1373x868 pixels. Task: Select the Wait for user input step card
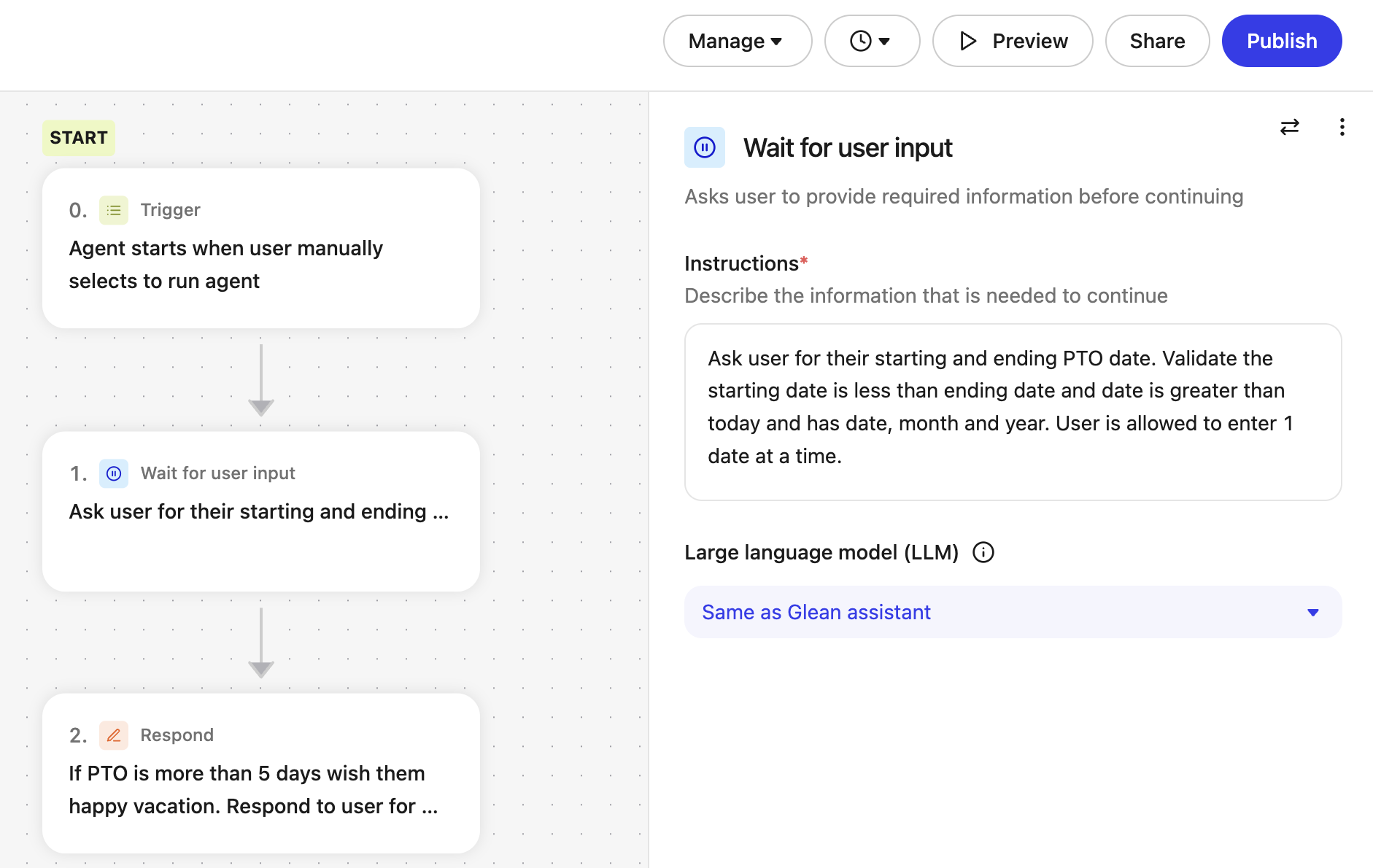pyautogui.click(x=260, y=511)
